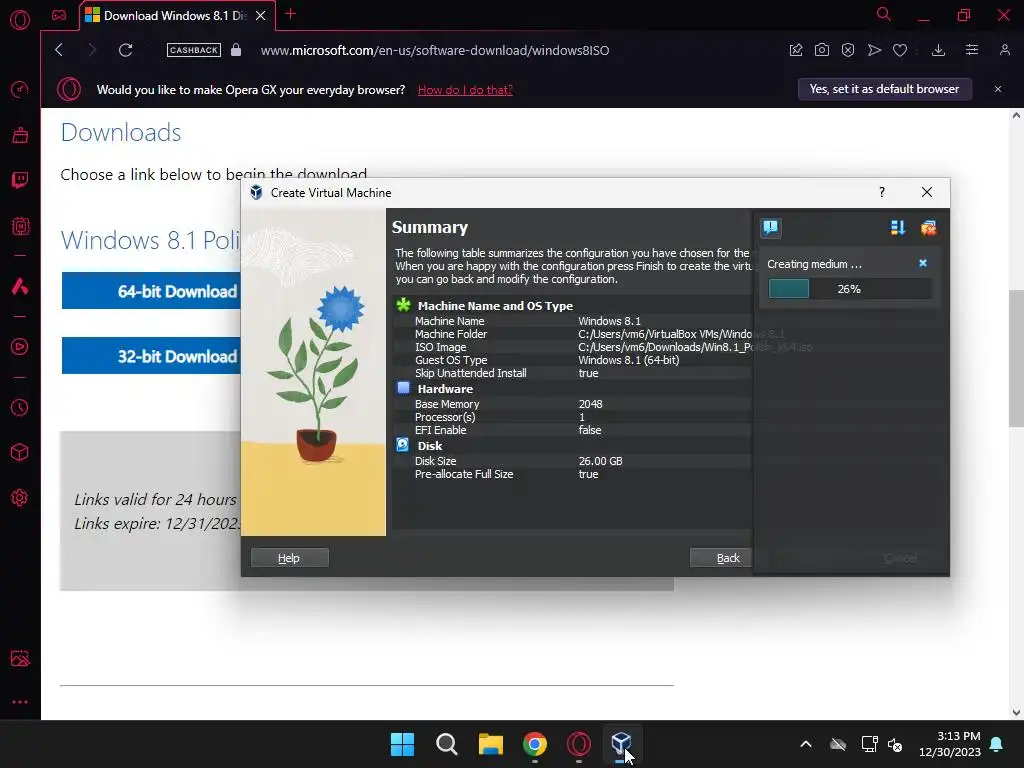This screenshot has height=768, width=1024.
Task: Click the '26.00 GB' disk size value
Action: click(600, 460)
